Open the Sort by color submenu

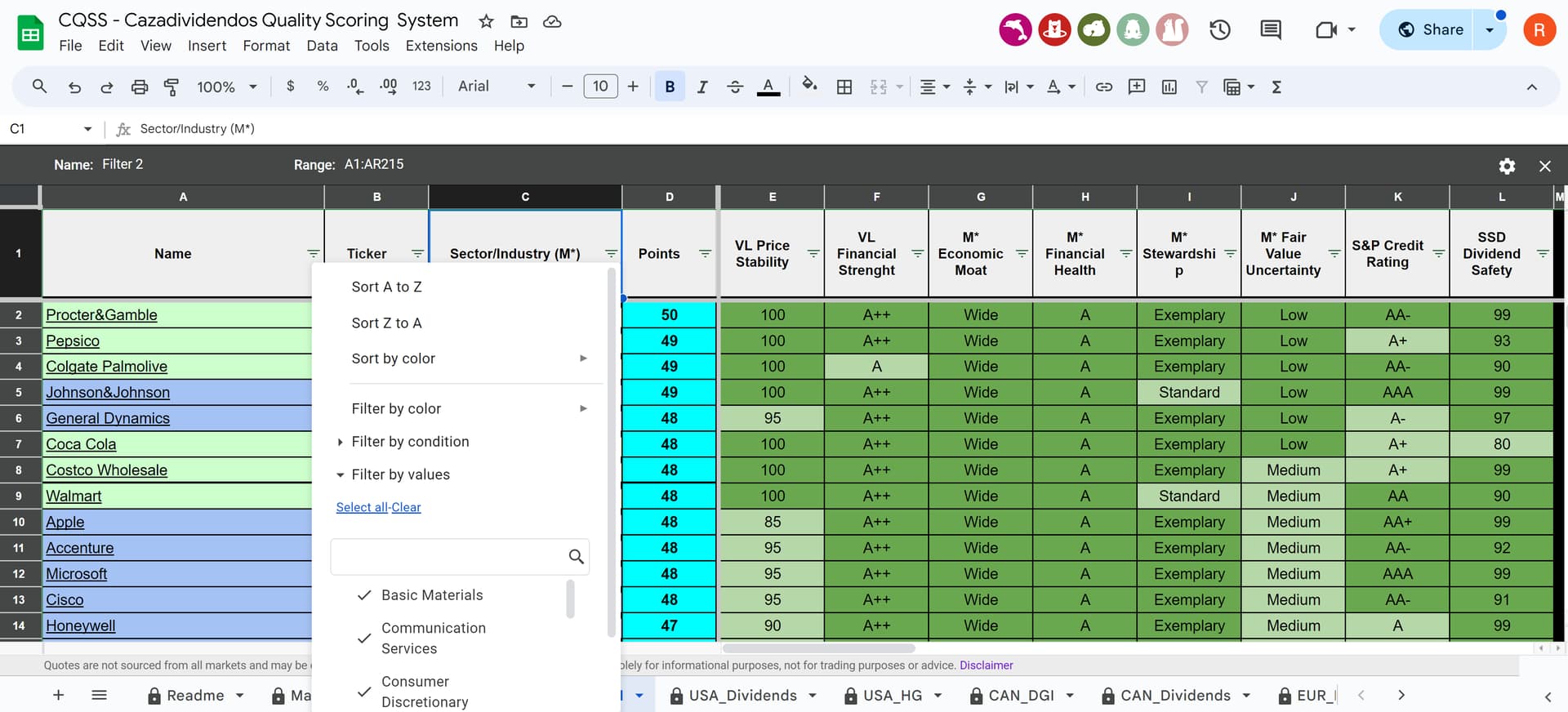tap(468, 358)
